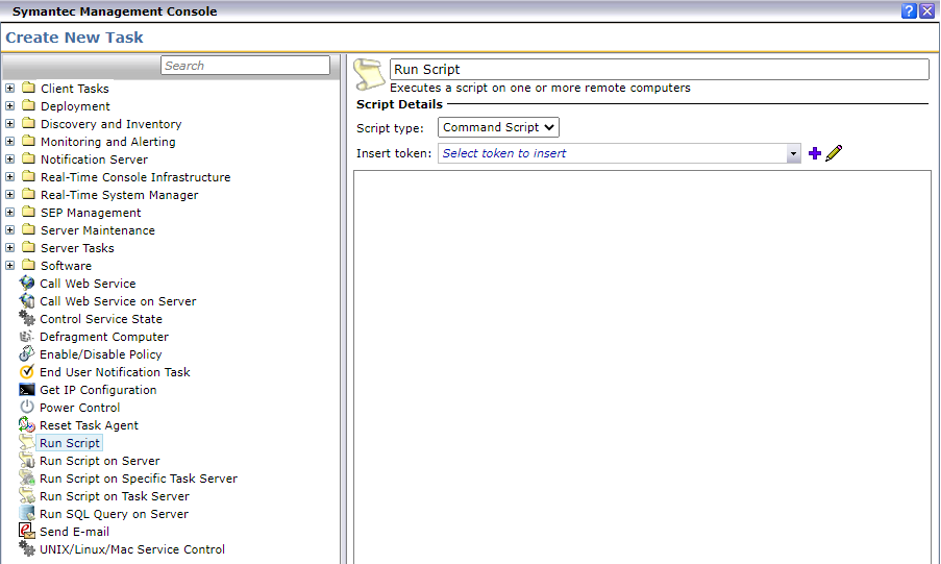Click the pencil edit token icon
This screenshot has height=564, width=941.
(x=834, y=153)
